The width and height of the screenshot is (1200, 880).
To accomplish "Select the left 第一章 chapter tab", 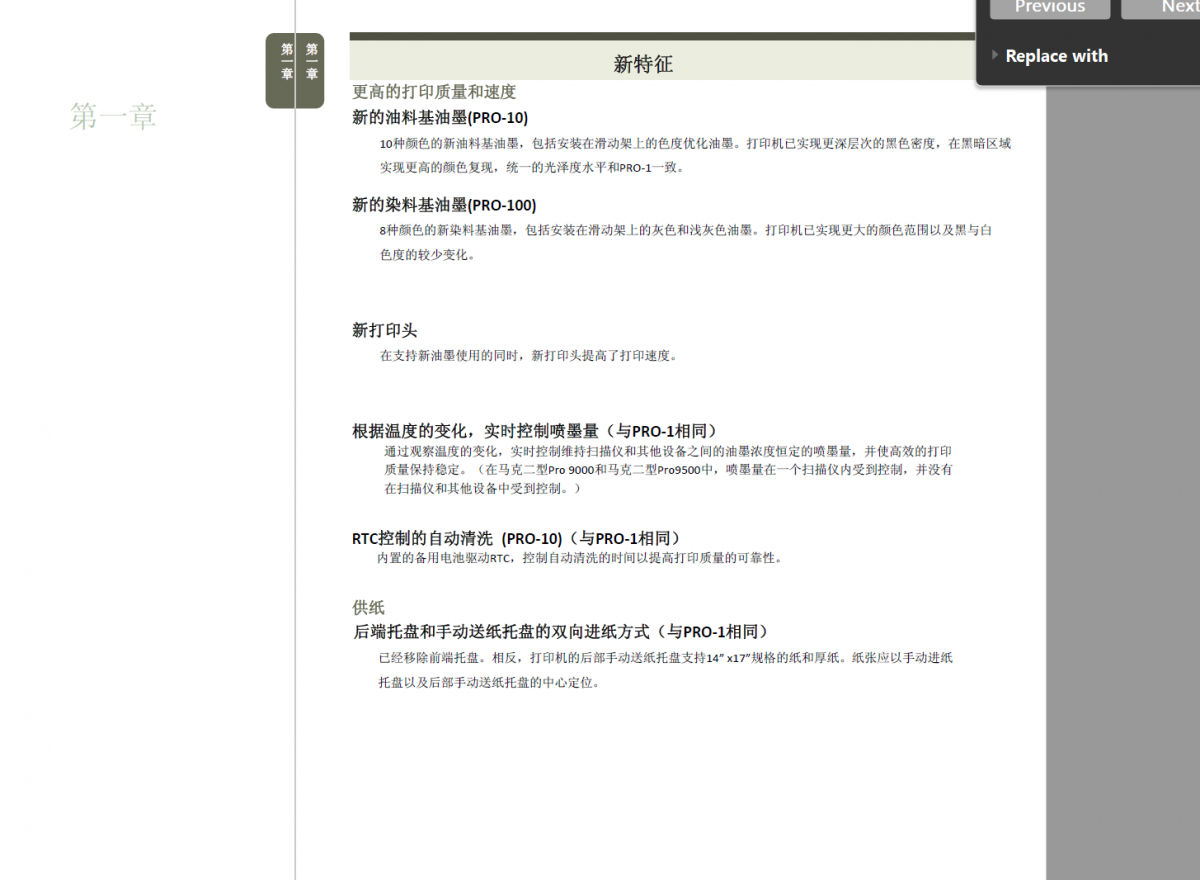I will pyautogui.click(x=287, y=62).
